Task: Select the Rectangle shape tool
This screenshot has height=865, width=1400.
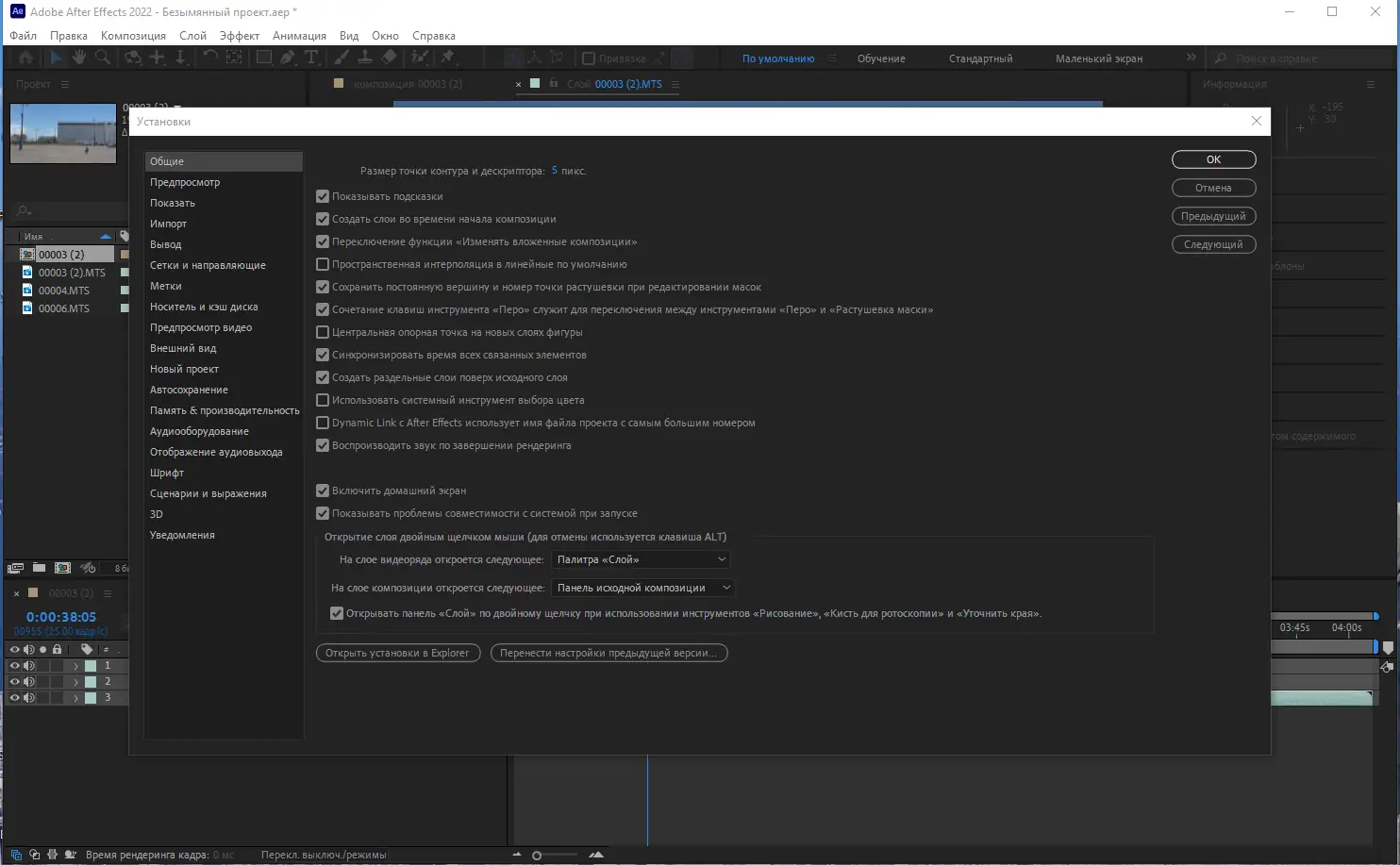Action: [264, 58]
